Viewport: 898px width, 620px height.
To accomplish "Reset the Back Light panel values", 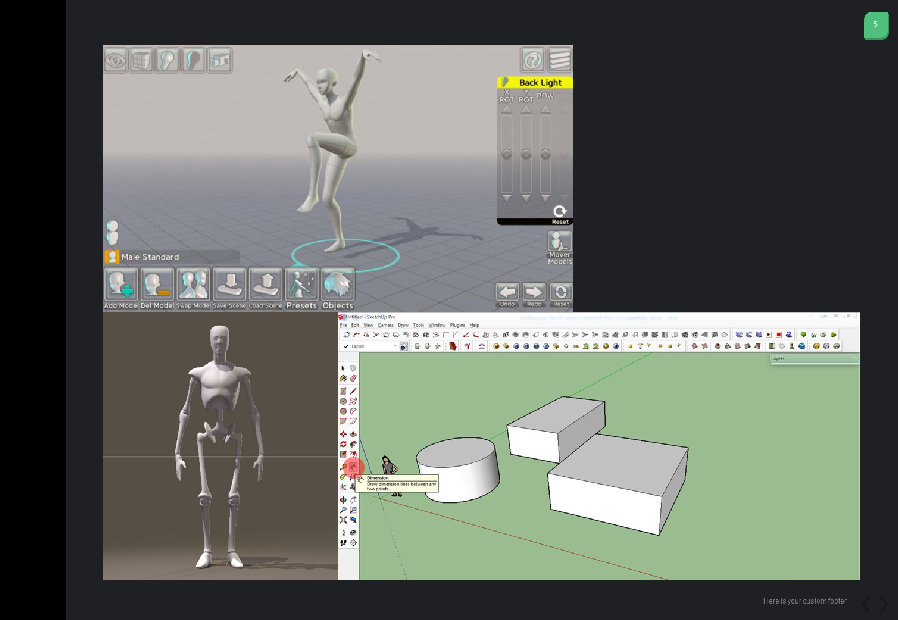I will 560,214.
